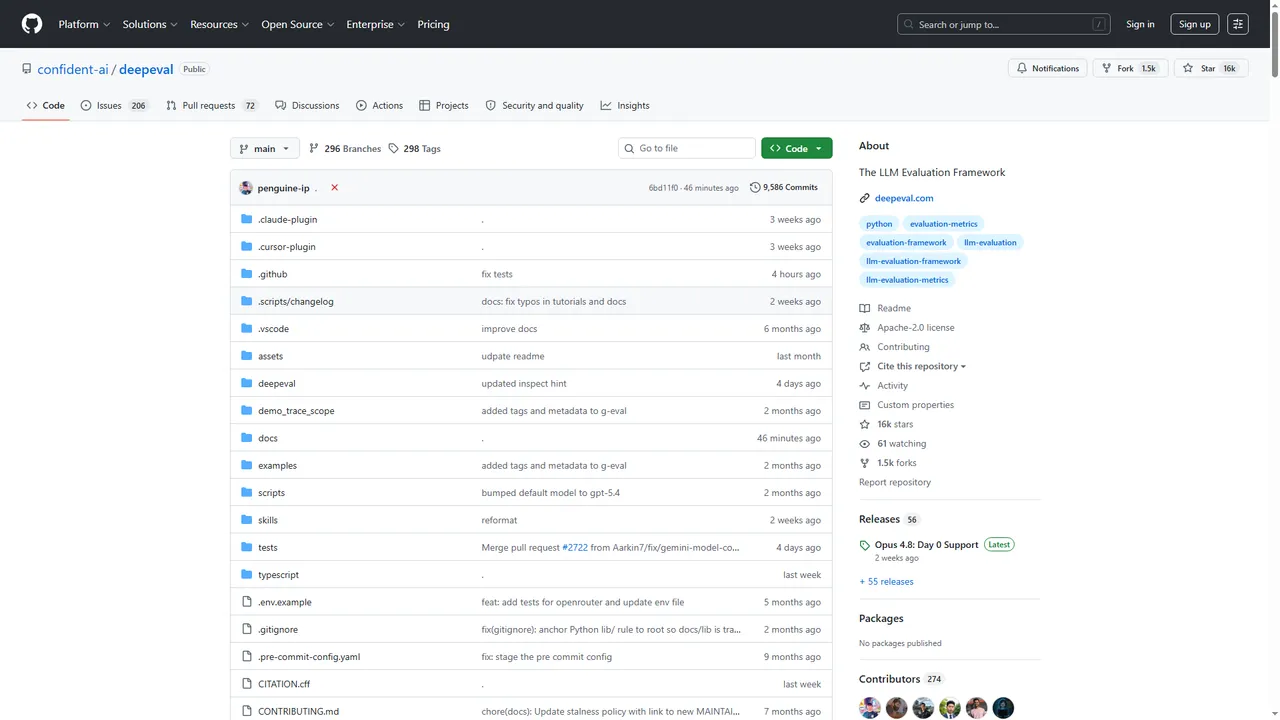The image size is (1280, 720).
Task: Expand the Solutions menu
Action: click(150, 24)
